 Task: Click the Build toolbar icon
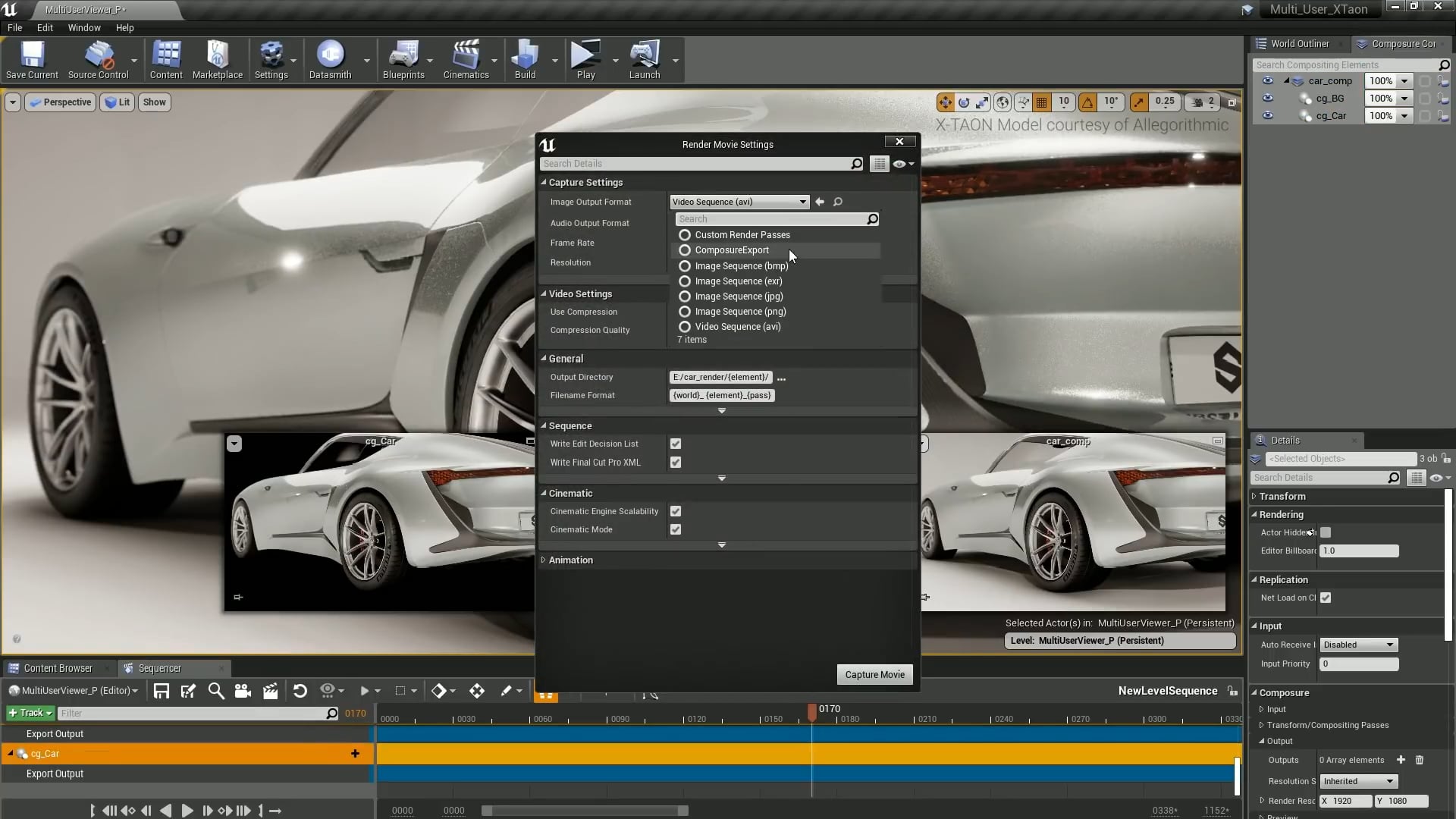pyautogui.click(x=525, y=60)
